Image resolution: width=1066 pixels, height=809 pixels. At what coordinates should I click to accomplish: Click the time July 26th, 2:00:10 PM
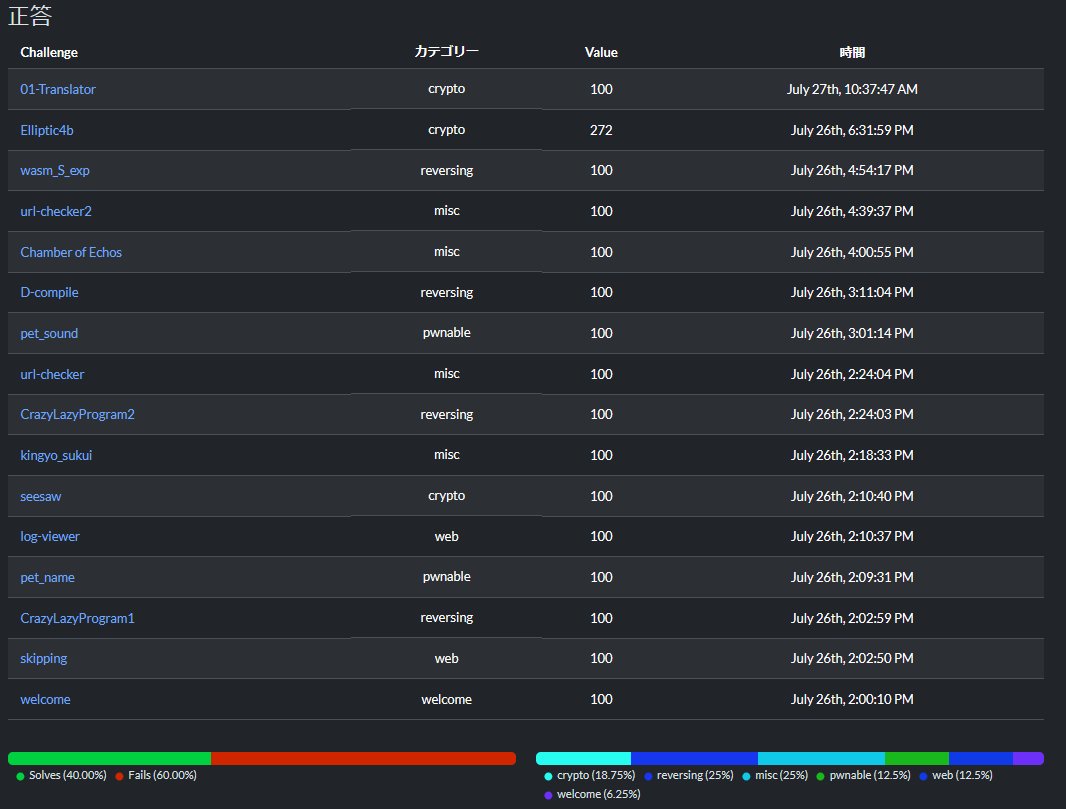tap(852, 700)
